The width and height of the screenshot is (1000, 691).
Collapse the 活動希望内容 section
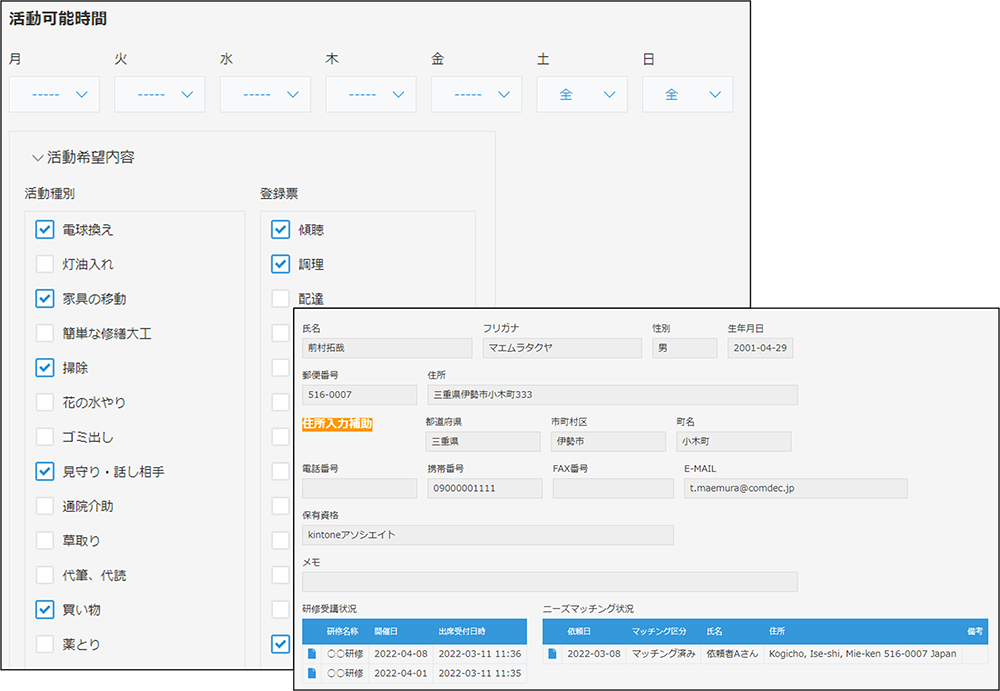tap(38, 157)
